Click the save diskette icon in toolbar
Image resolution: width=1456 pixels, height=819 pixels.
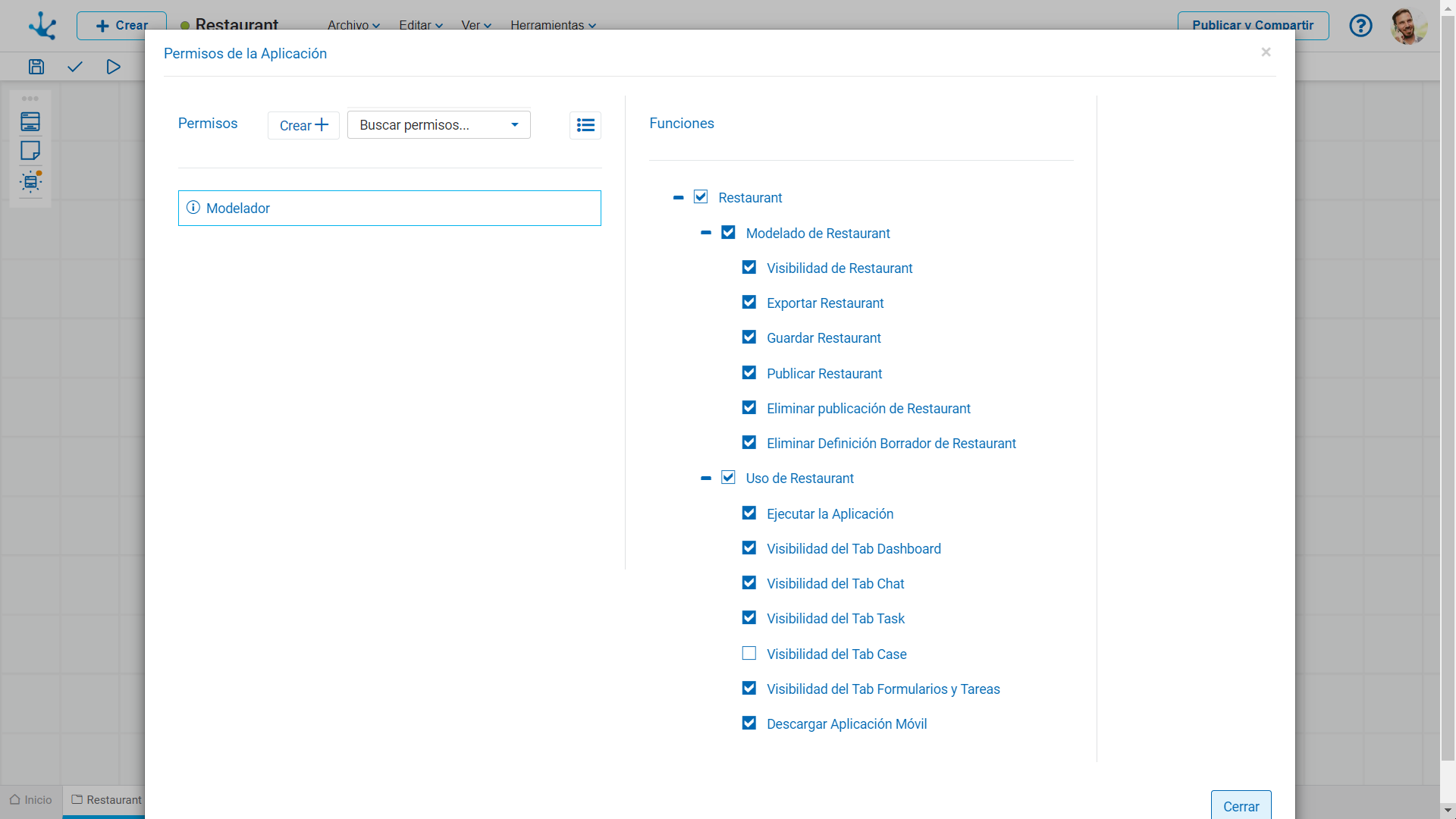pos(36,67)
